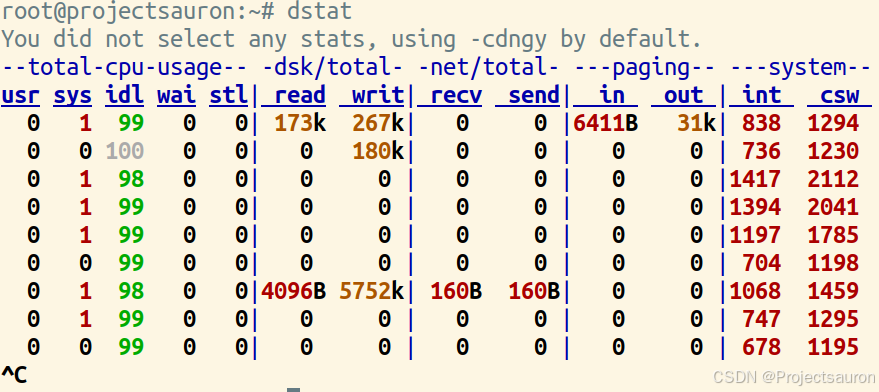Screen dimensions: 879x392
Task: Click the interrupt value '736'
Action: click(x=761, y=151)
